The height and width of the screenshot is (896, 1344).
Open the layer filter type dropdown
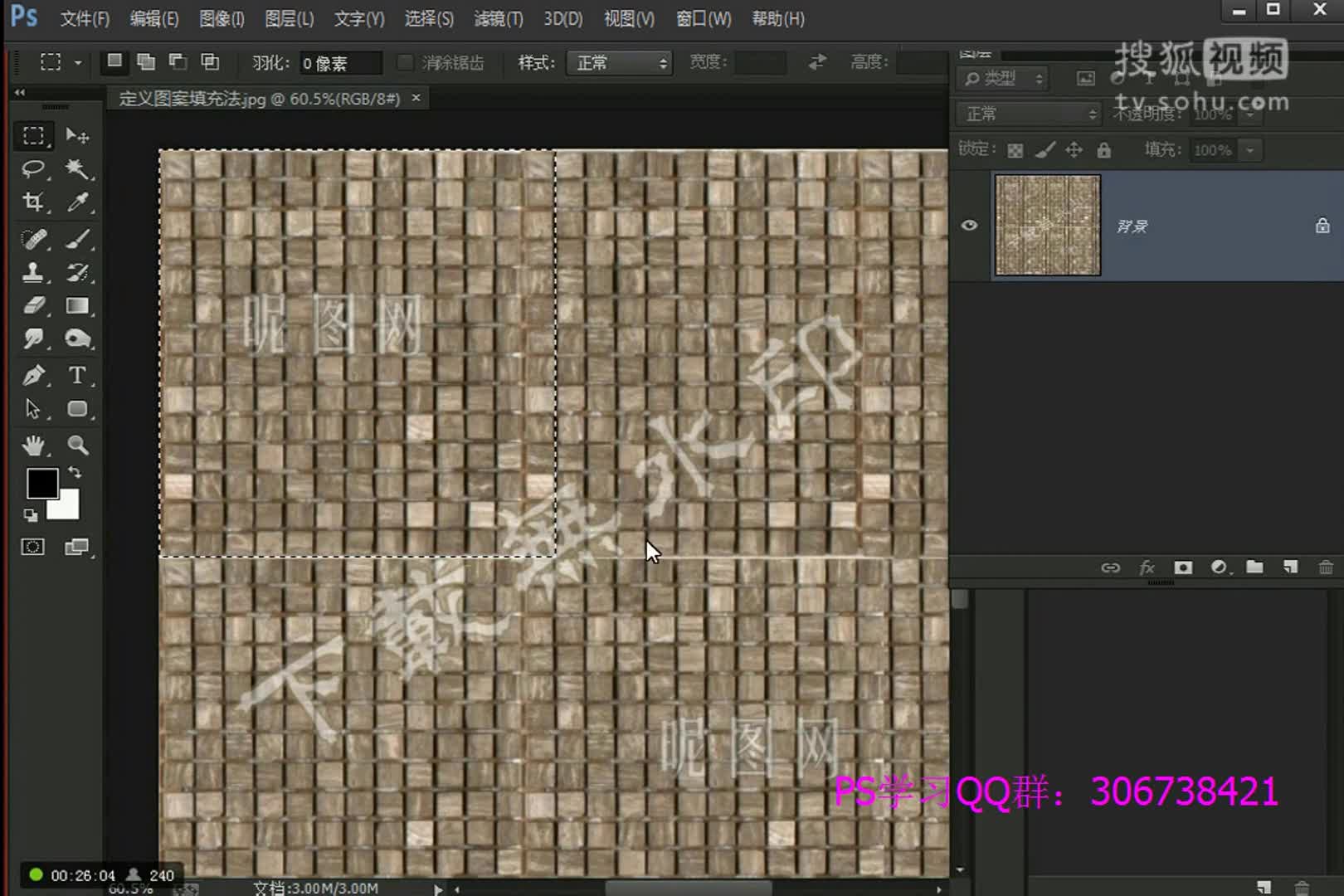click(1002, 79)
